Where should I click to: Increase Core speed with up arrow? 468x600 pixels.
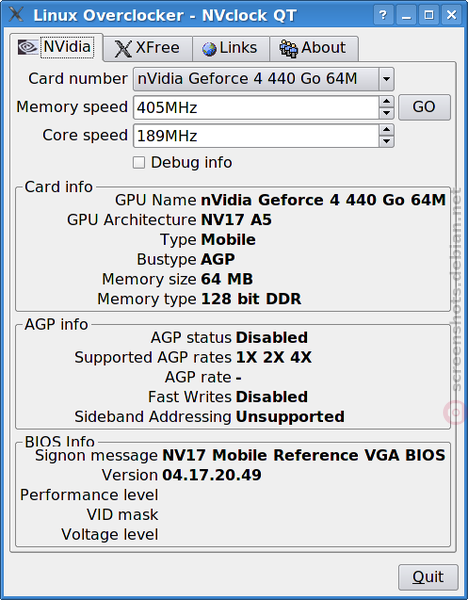click(386, 130)
